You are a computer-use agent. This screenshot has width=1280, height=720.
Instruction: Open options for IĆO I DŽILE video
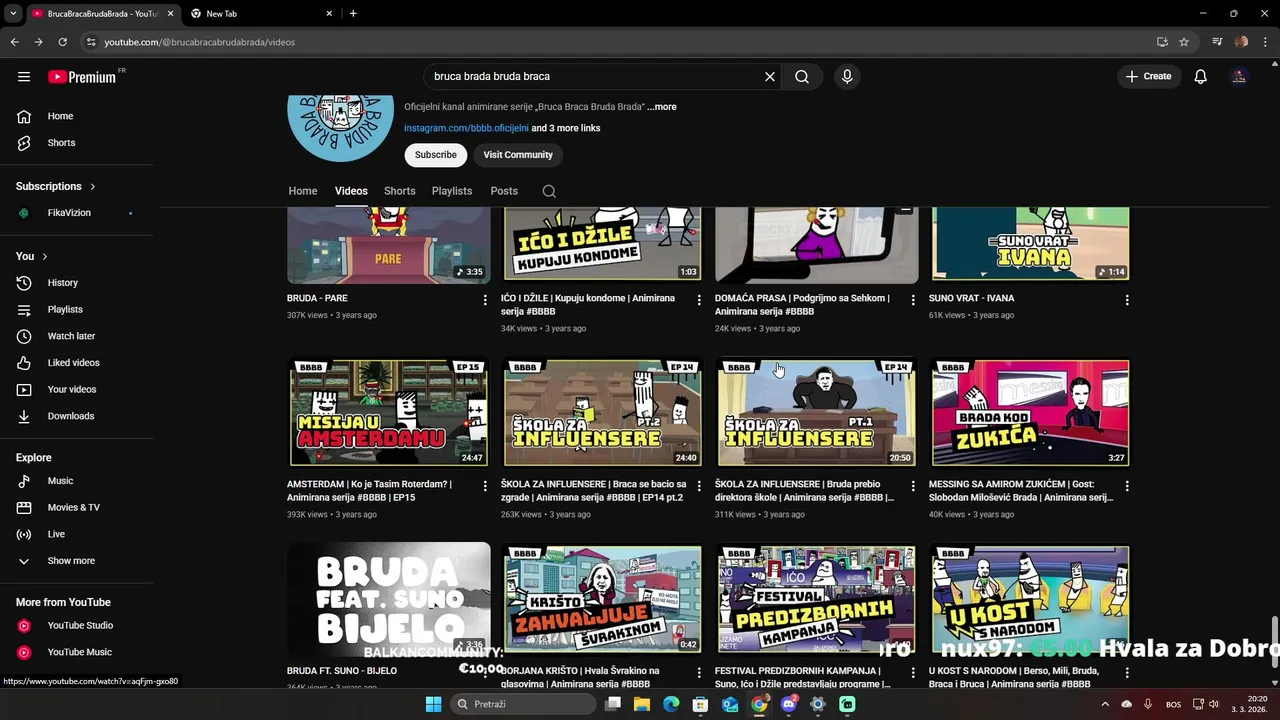(699, 300)
